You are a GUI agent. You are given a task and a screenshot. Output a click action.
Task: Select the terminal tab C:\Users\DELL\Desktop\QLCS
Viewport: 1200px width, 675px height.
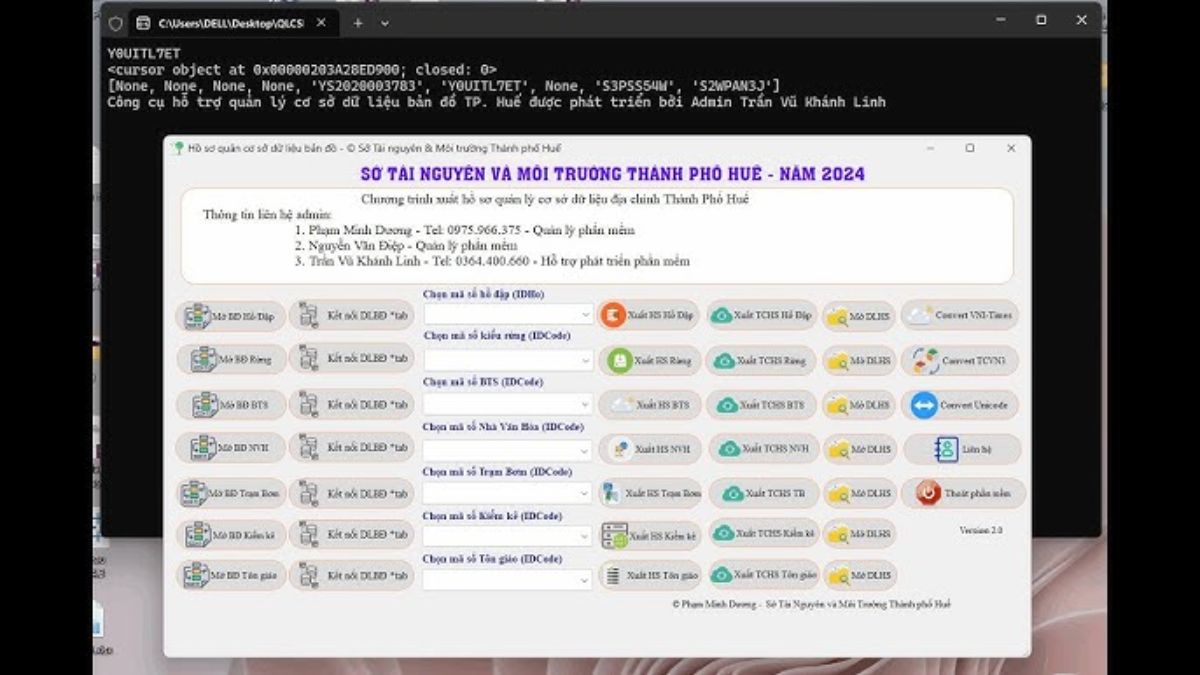tap(231, 22)
